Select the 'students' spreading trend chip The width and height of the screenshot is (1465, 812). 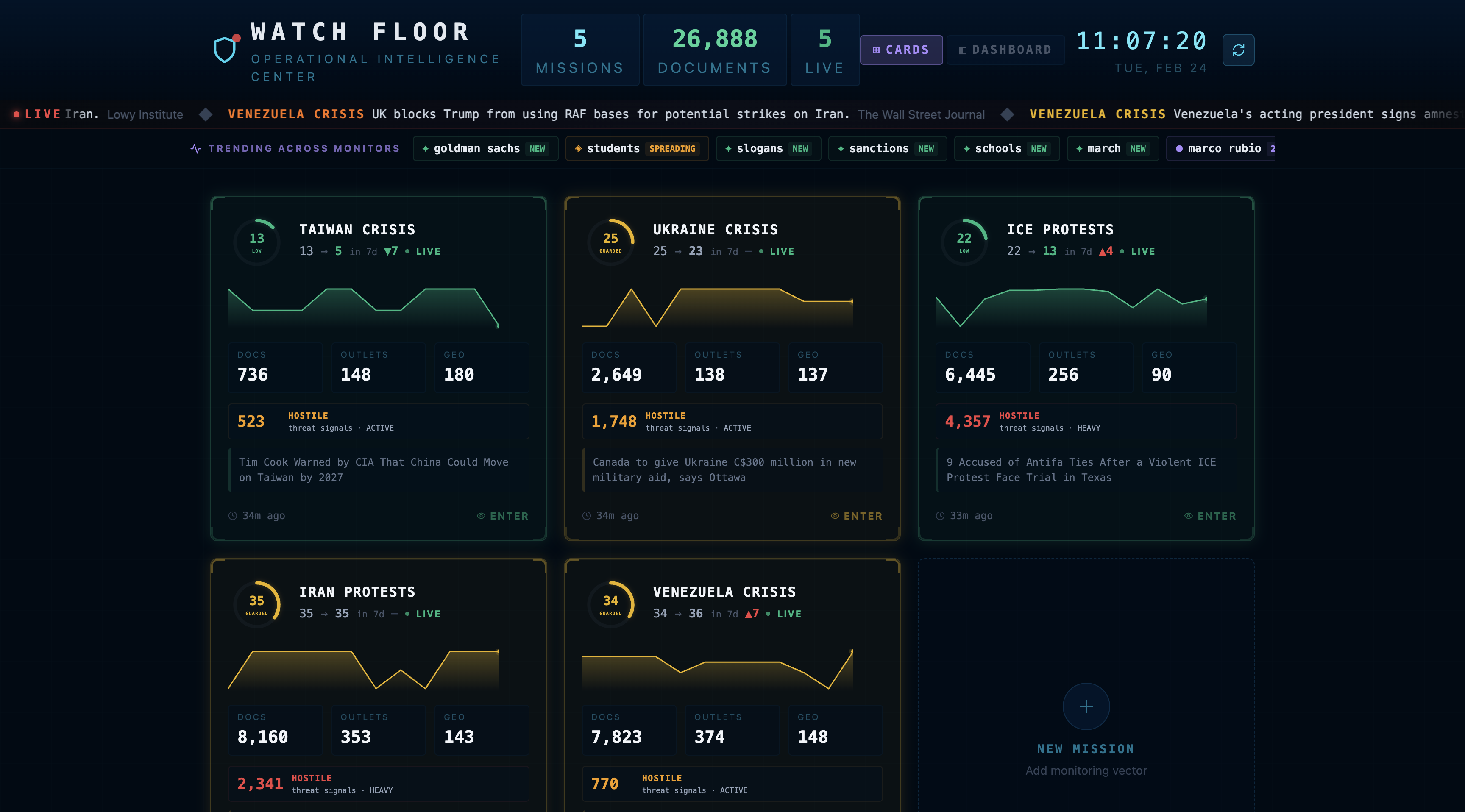pyautogui.click(x=636, y=148)
